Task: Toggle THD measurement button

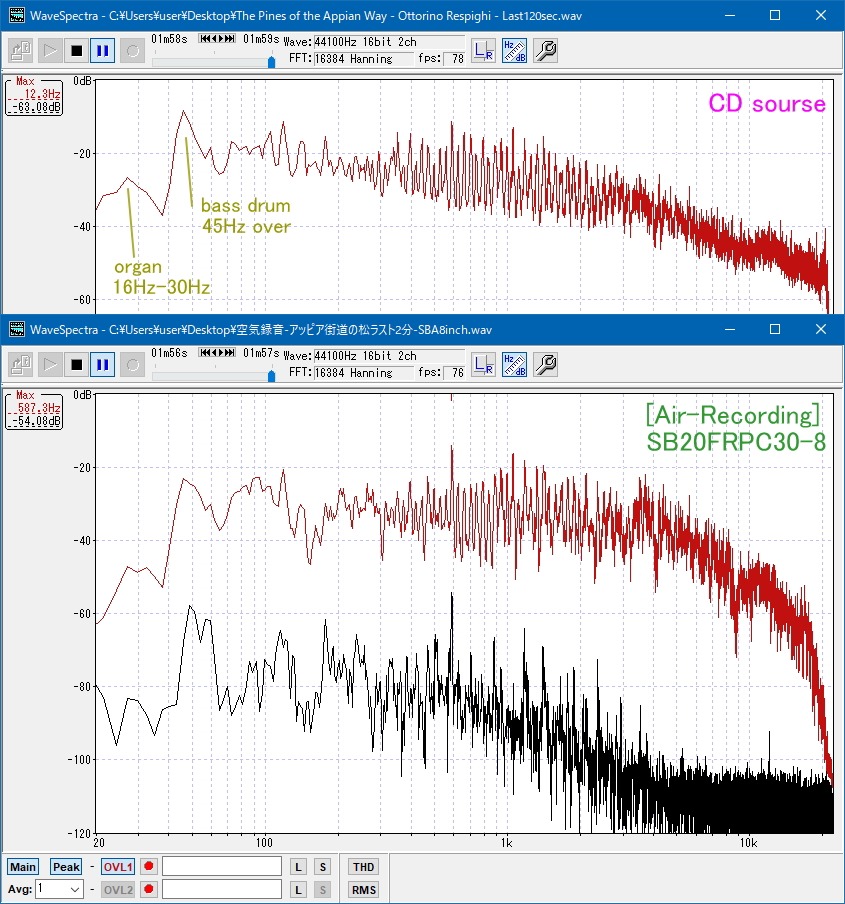Action: [x=364, y=867]
